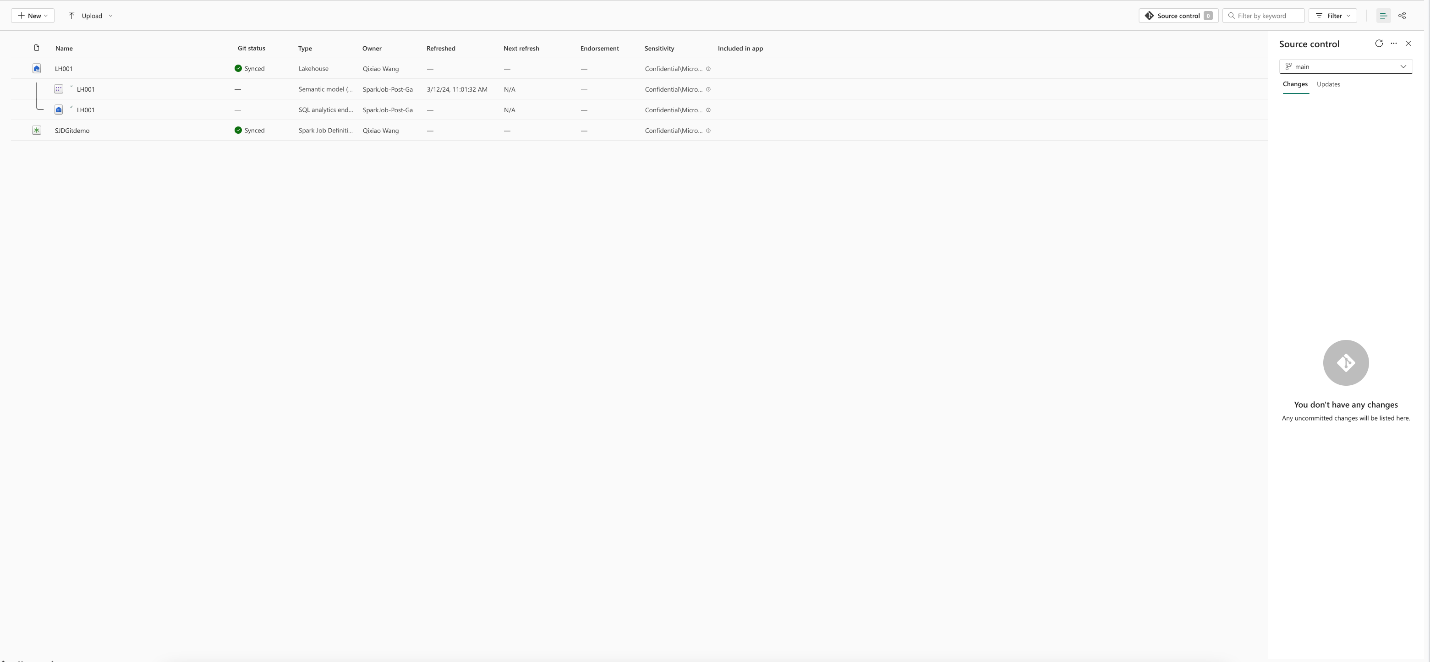Switch to lineage view icon
1430x662 pixels.
(1402, 16)
